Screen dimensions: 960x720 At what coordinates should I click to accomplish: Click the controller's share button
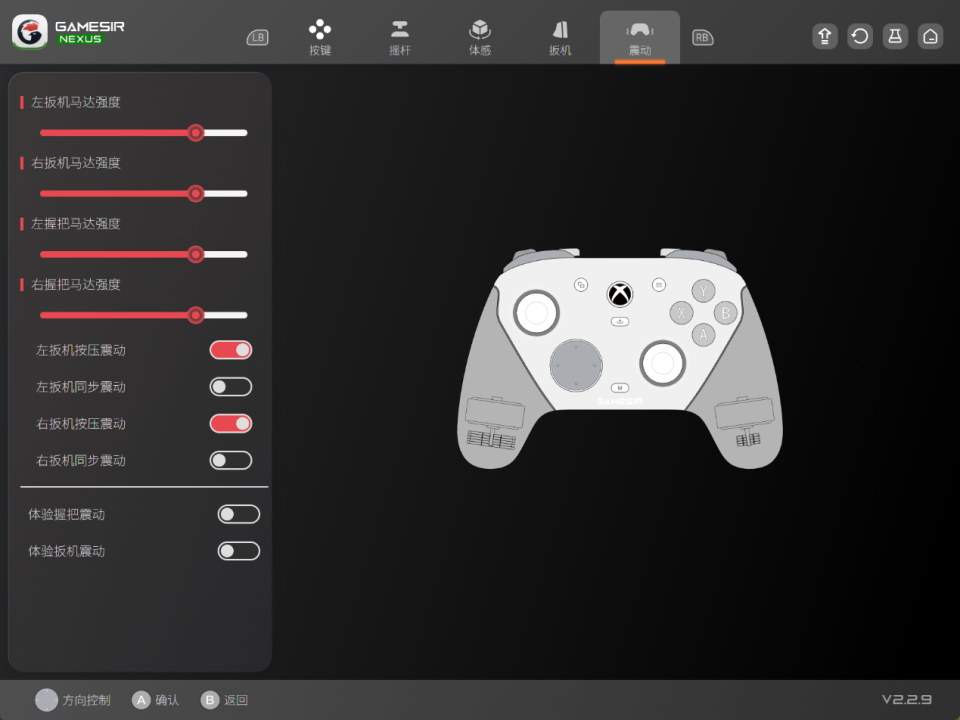620,321
